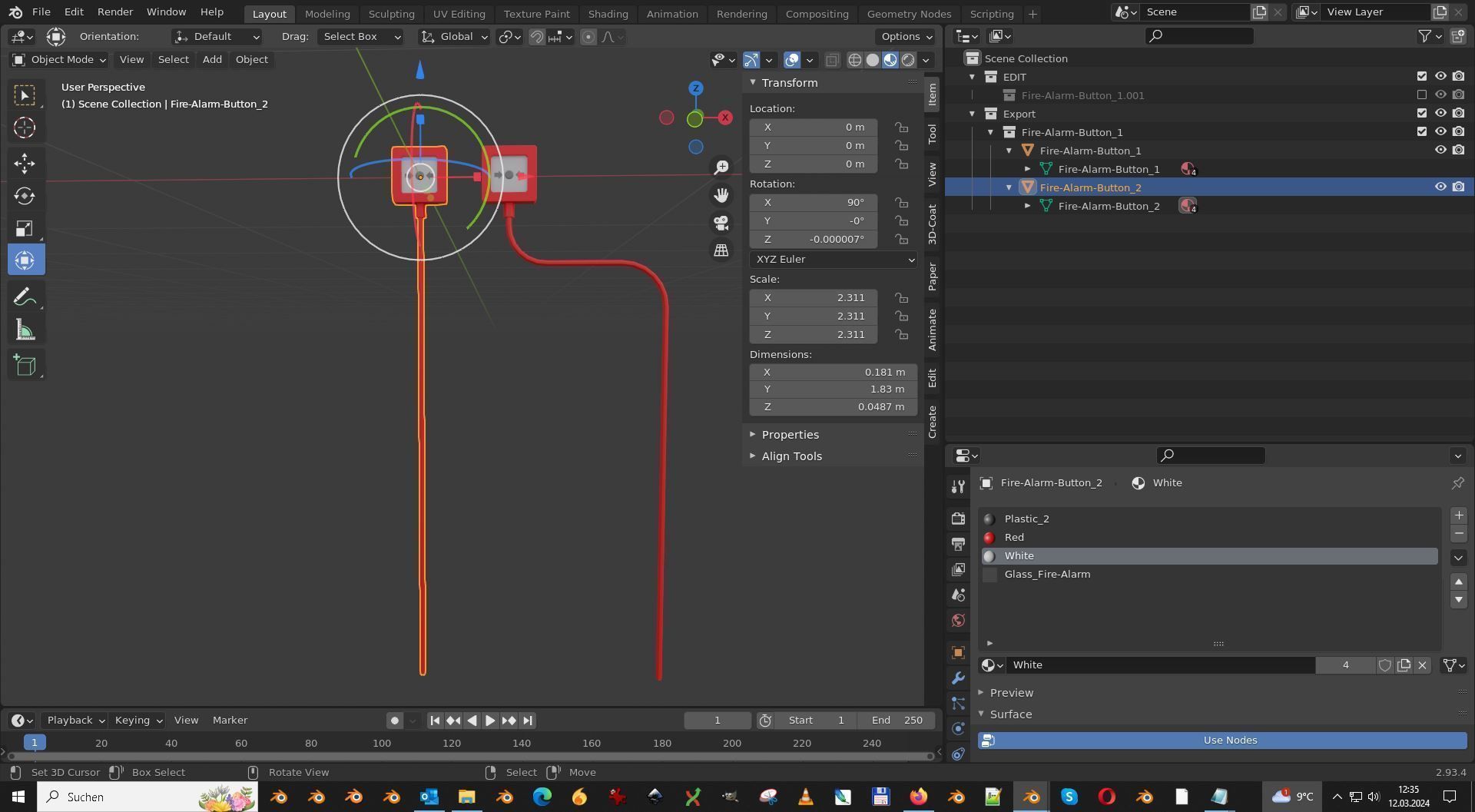Play the animation forward

490,721
